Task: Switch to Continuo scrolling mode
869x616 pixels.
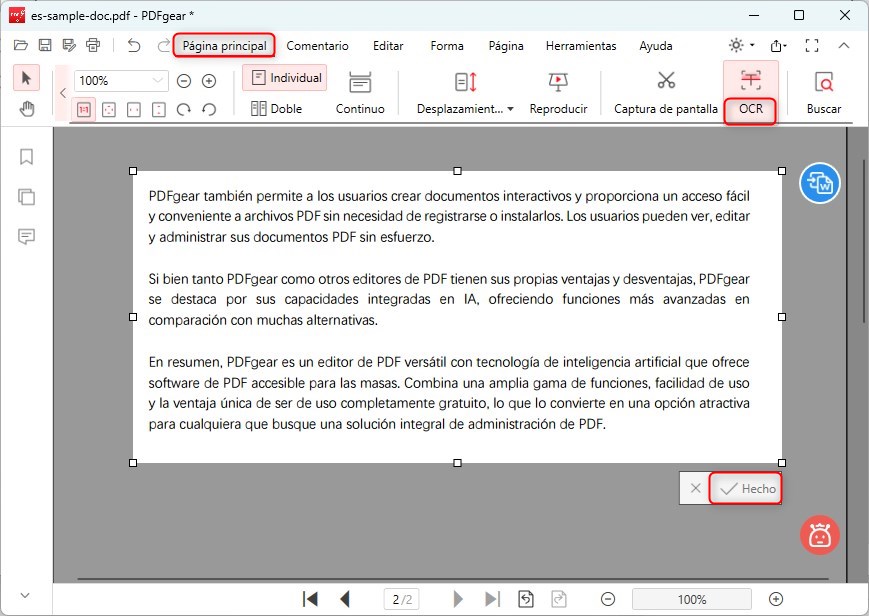Action: [x=360, y=91]
